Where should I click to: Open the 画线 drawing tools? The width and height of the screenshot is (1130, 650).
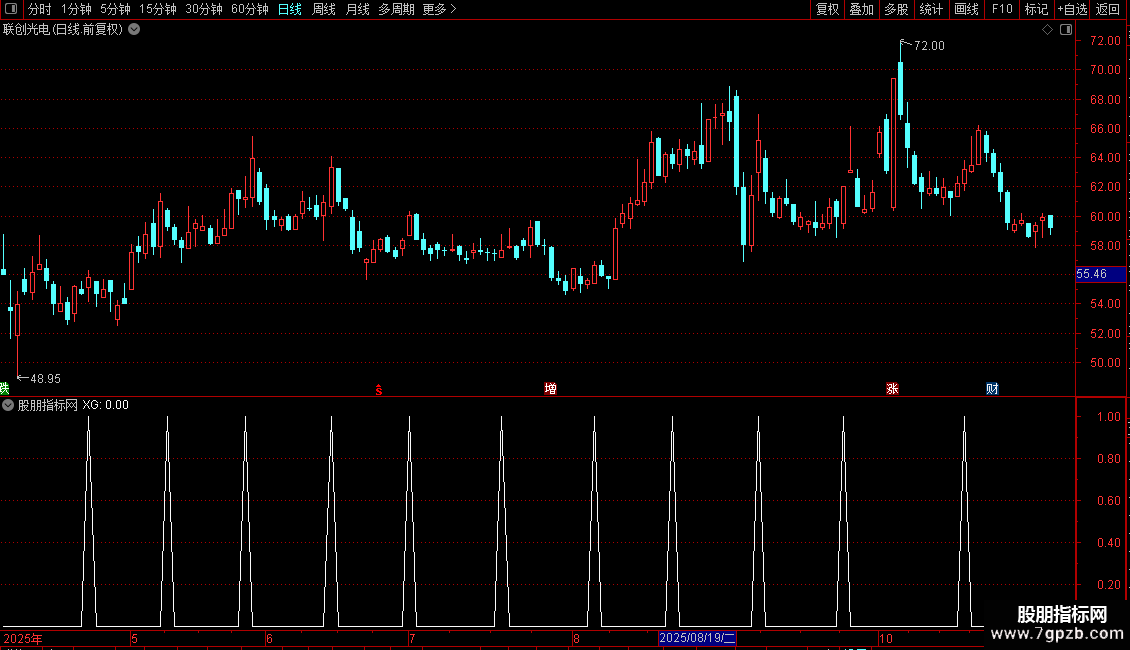click(x=966, y=9)
